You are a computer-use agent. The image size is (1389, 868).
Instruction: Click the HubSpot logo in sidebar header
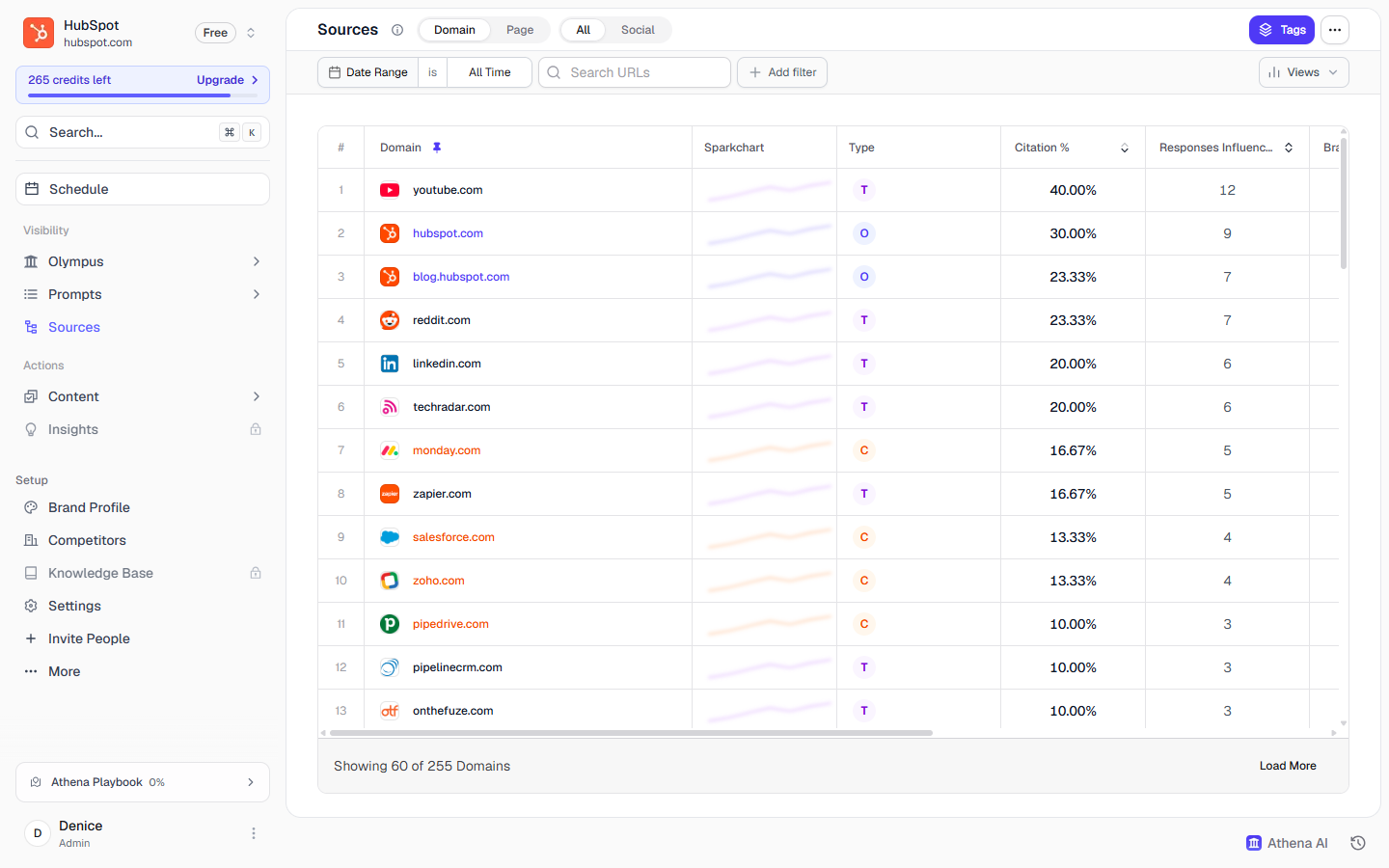[39, 33]
